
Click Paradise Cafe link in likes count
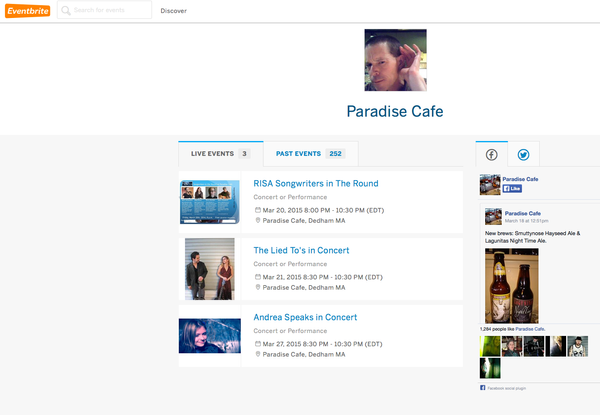(x=530, y=329)
